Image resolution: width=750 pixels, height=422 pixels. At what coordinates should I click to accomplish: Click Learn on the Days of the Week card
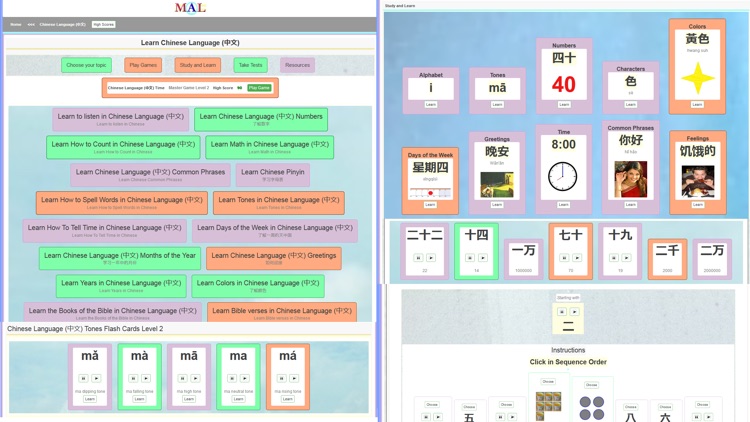point(430,205)
